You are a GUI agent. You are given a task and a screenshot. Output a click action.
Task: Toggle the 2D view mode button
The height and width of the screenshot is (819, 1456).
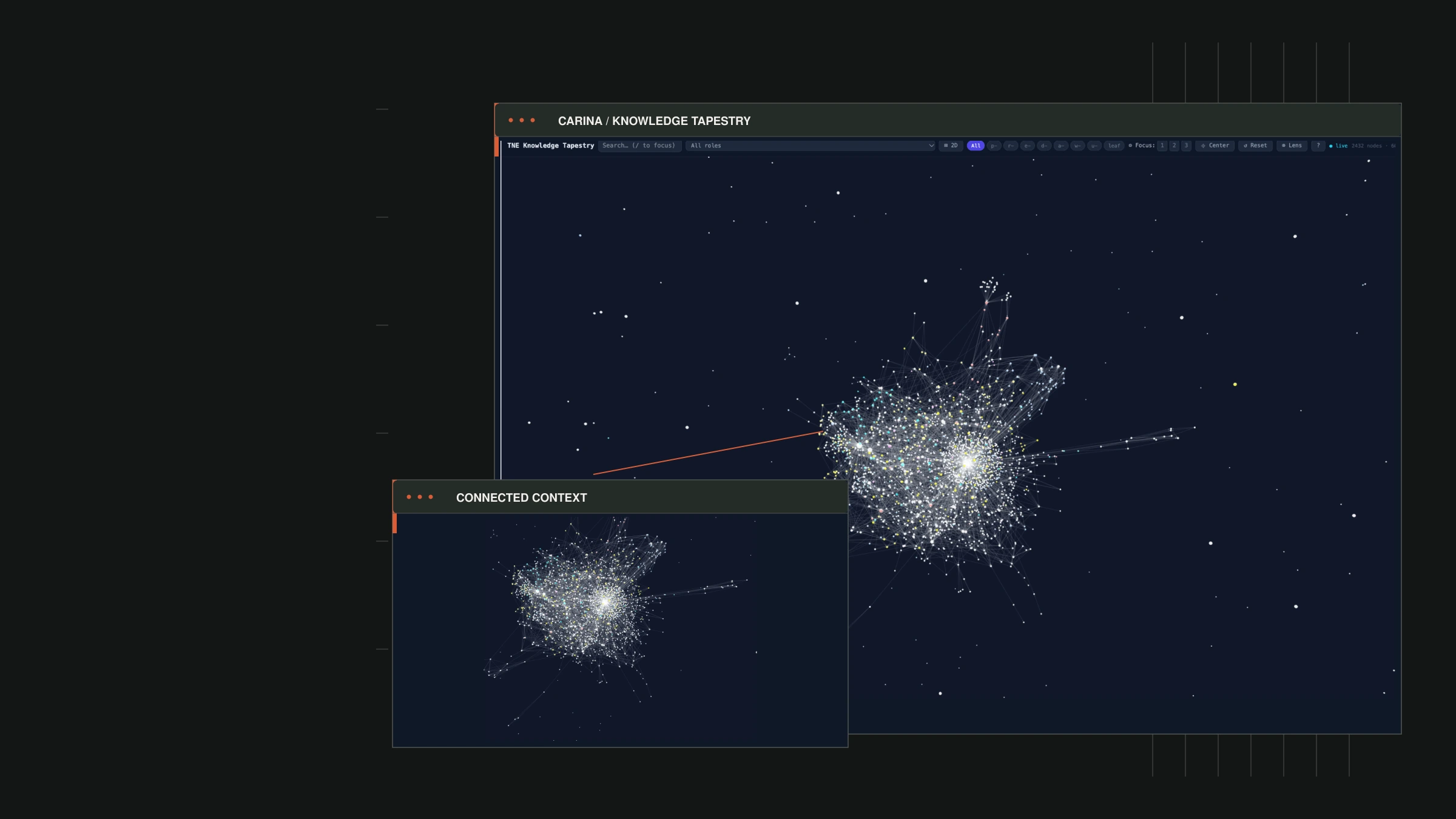pyautogui.click(x=951, y=146)
